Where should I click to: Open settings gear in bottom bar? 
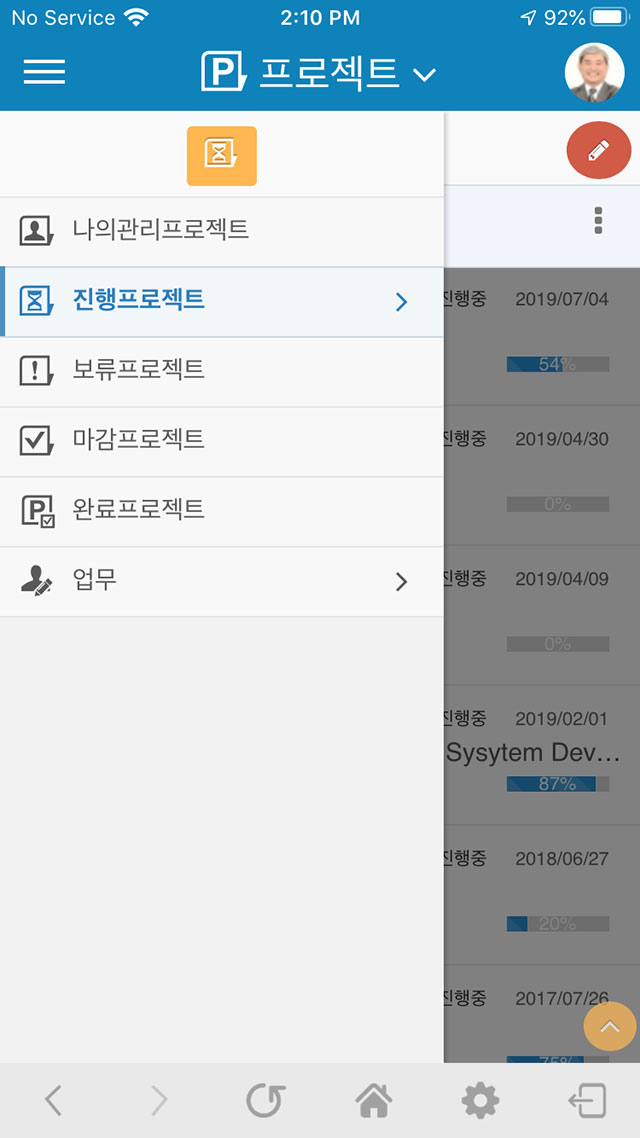coord(480,1101)
